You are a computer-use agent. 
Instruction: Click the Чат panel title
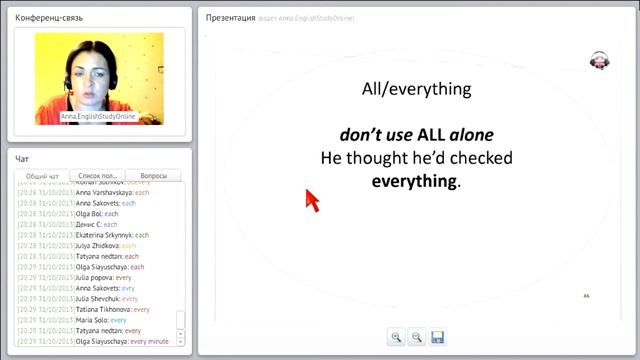[22, 159]
